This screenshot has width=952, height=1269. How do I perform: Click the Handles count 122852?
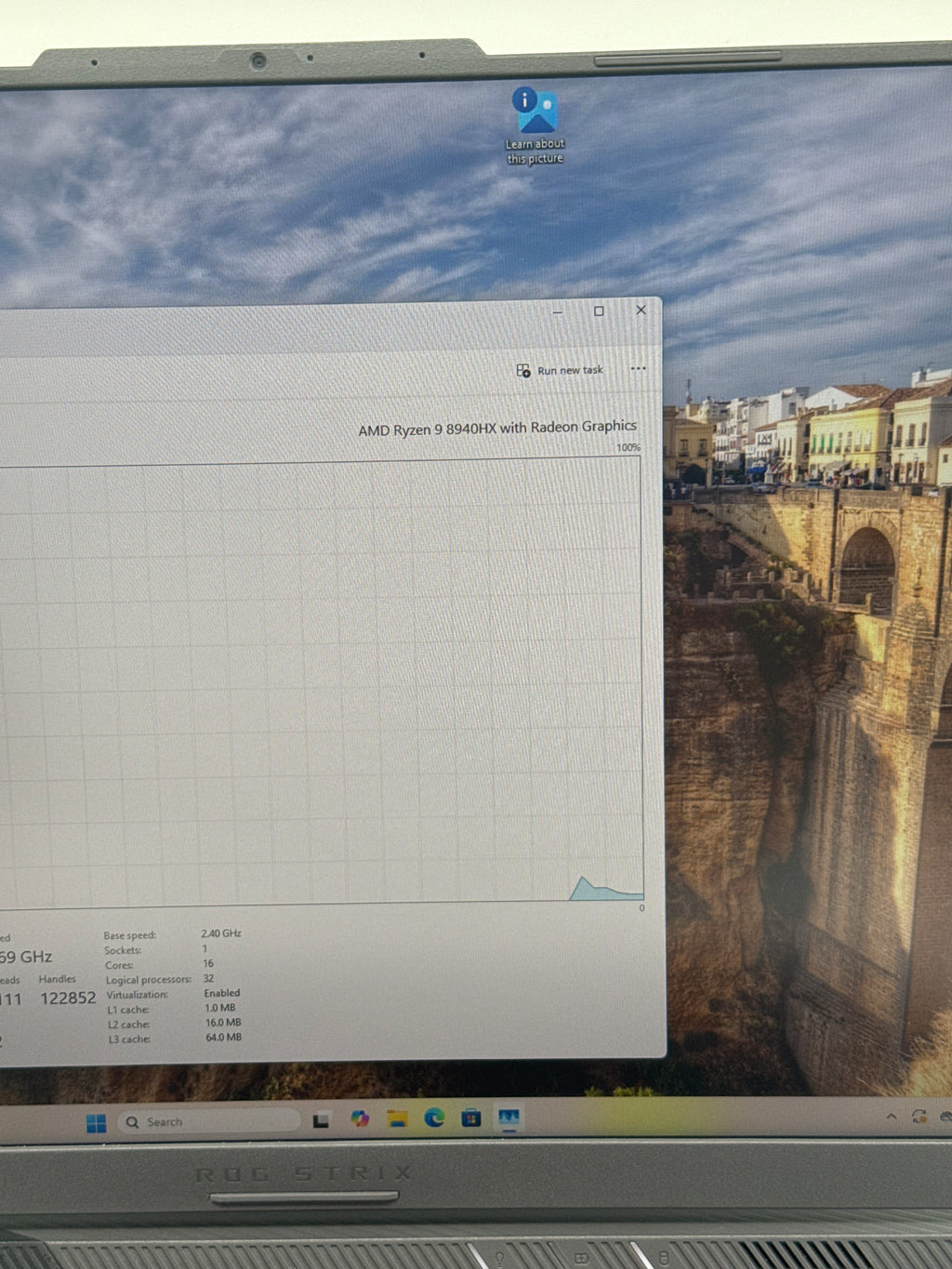pyautogui.click(x=68, y=998)
